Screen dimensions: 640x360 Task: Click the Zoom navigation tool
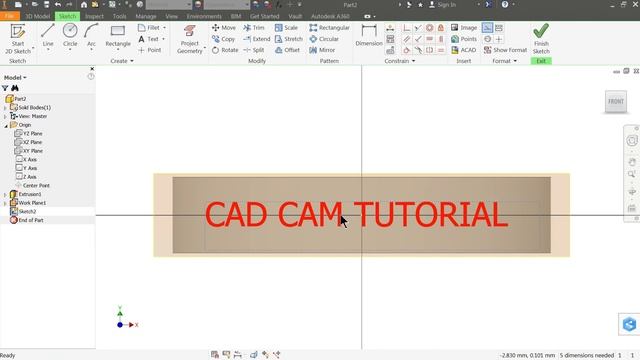tap(632, 174)
